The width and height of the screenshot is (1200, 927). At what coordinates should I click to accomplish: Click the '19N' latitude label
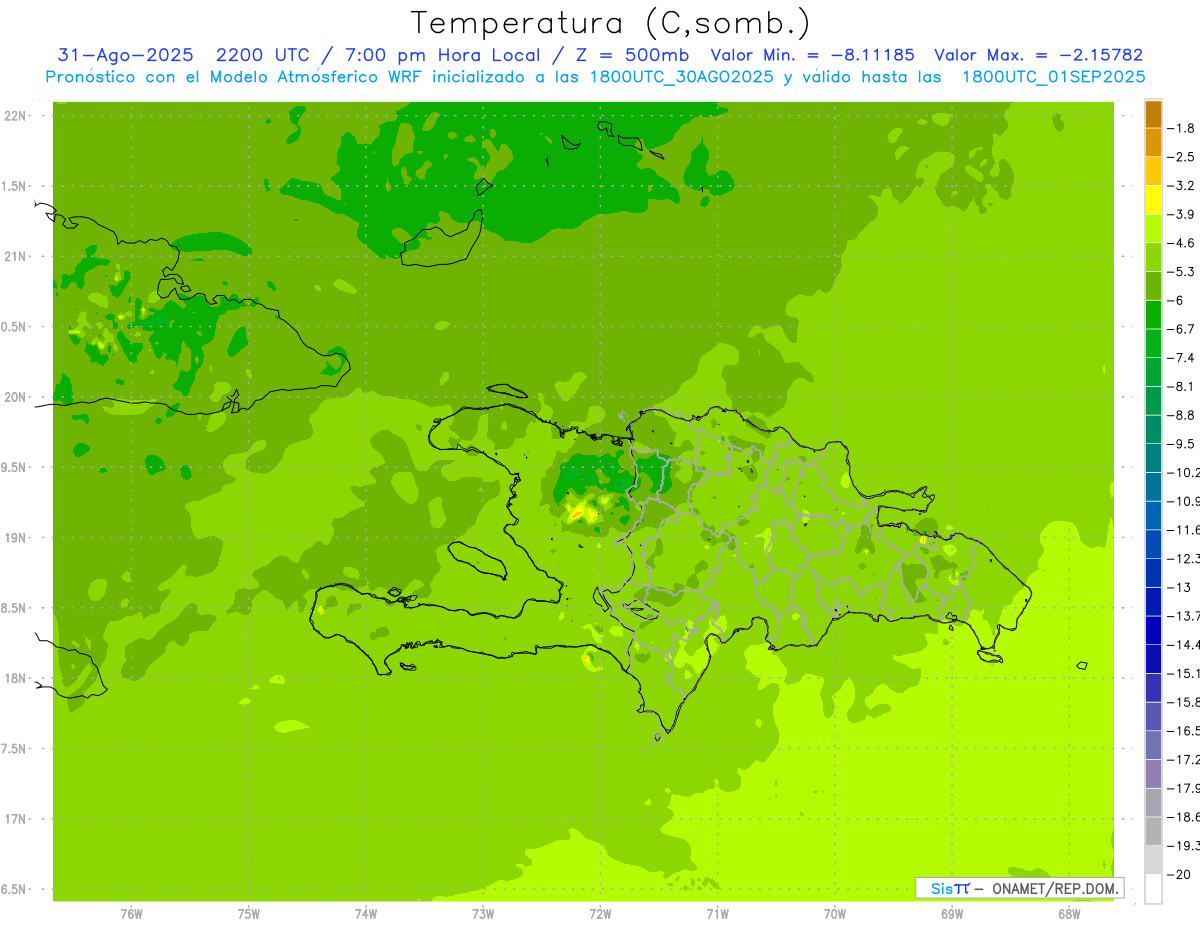tap(15, 538)
